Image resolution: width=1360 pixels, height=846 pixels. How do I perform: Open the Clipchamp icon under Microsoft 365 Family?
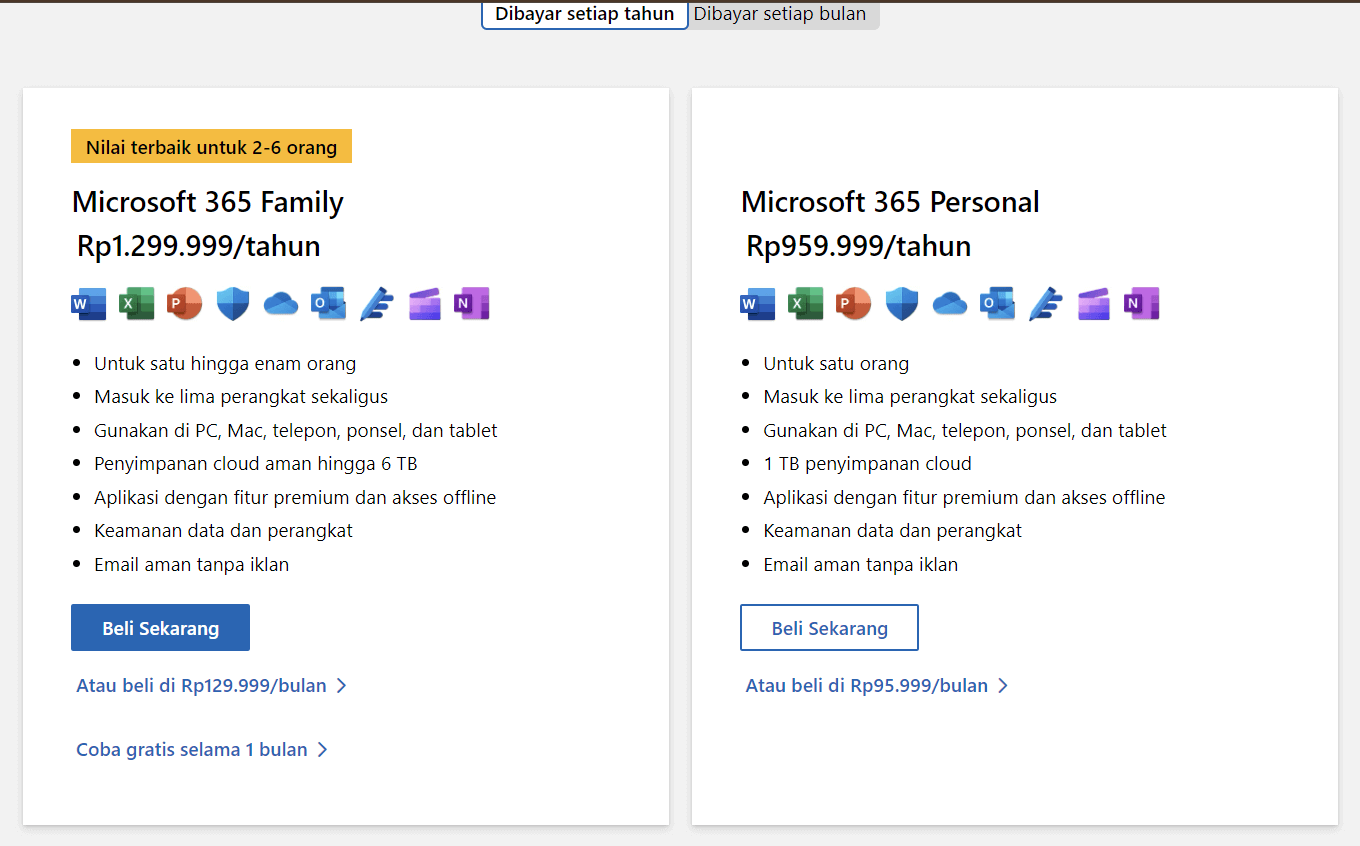[x=424, y=303]
